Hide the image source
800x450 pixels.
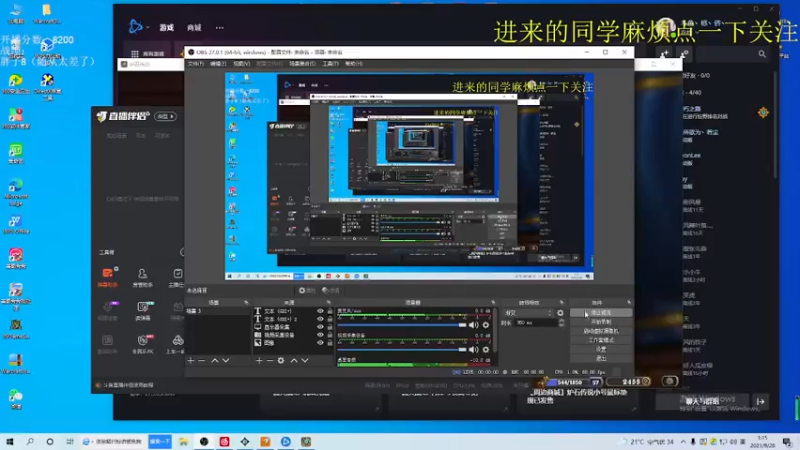(x=320, y=343)
